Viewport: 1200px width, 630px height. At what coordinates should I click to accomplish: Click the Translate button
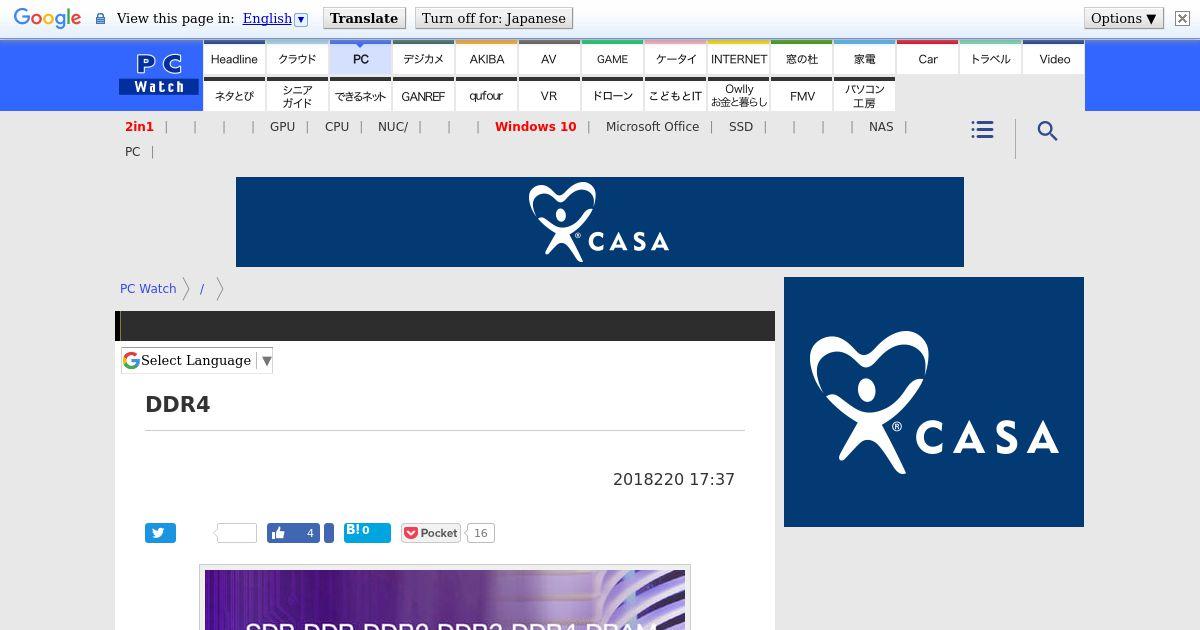pos(364,18)
